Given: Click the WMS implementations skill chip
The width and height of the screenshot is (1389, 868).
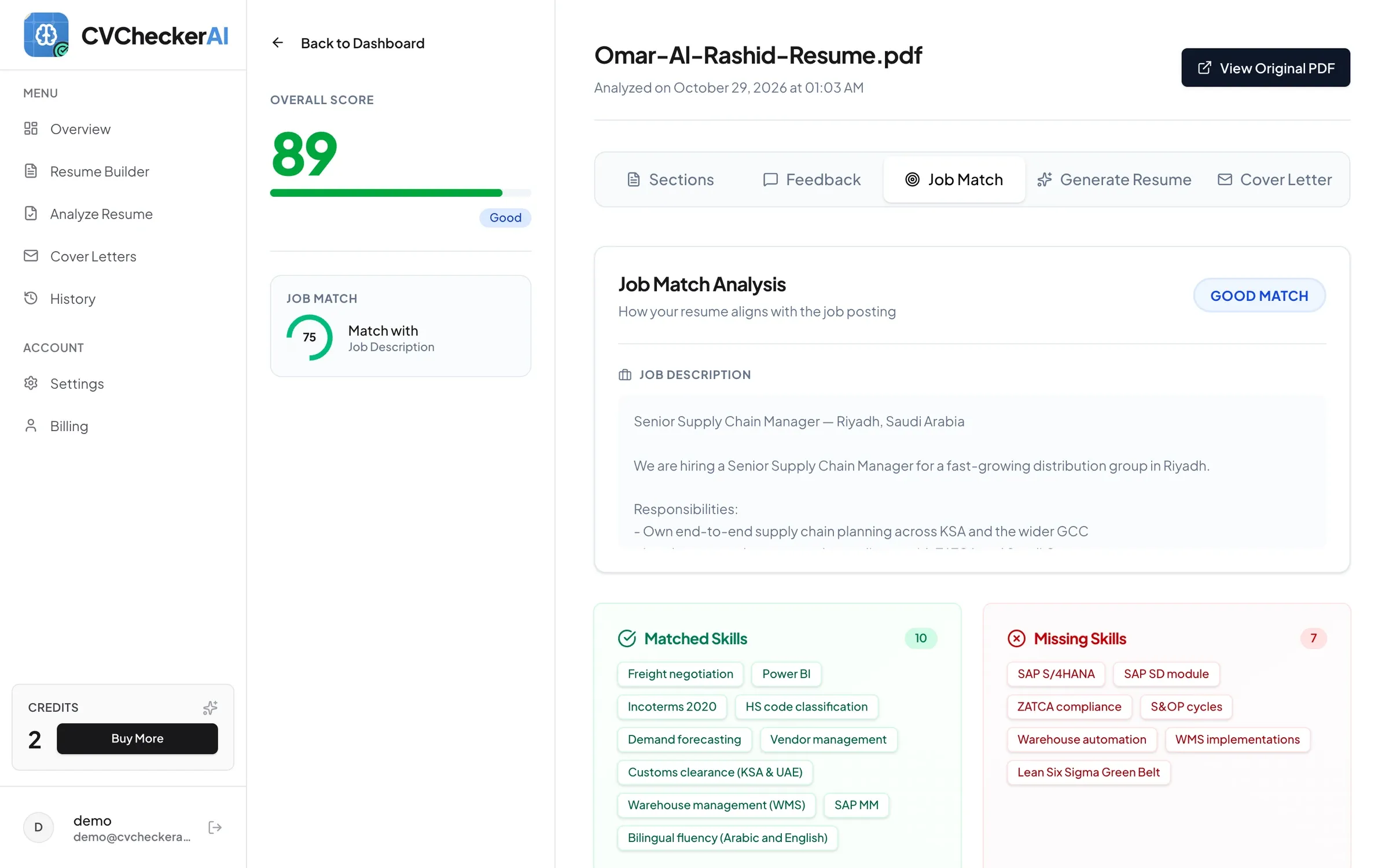Looking at the screenshot, I should [1237, 739].
